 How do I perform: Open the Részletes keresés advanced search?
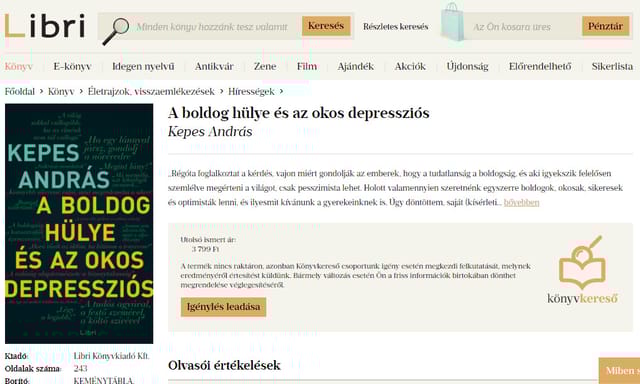pos(396,27)
